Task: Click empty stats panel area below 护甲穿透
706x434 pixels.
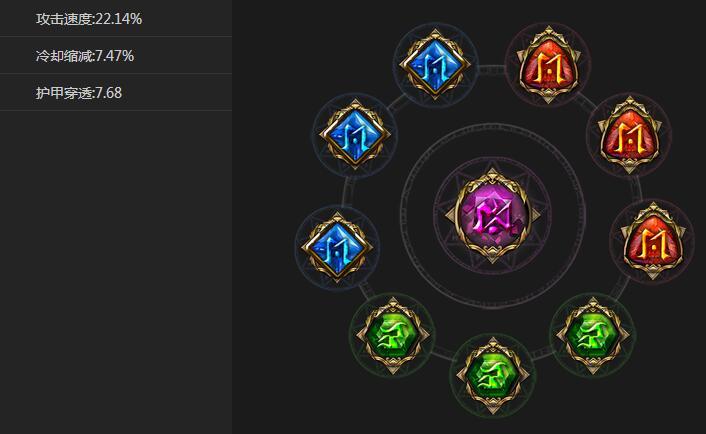Action: [x=116, y=272]
